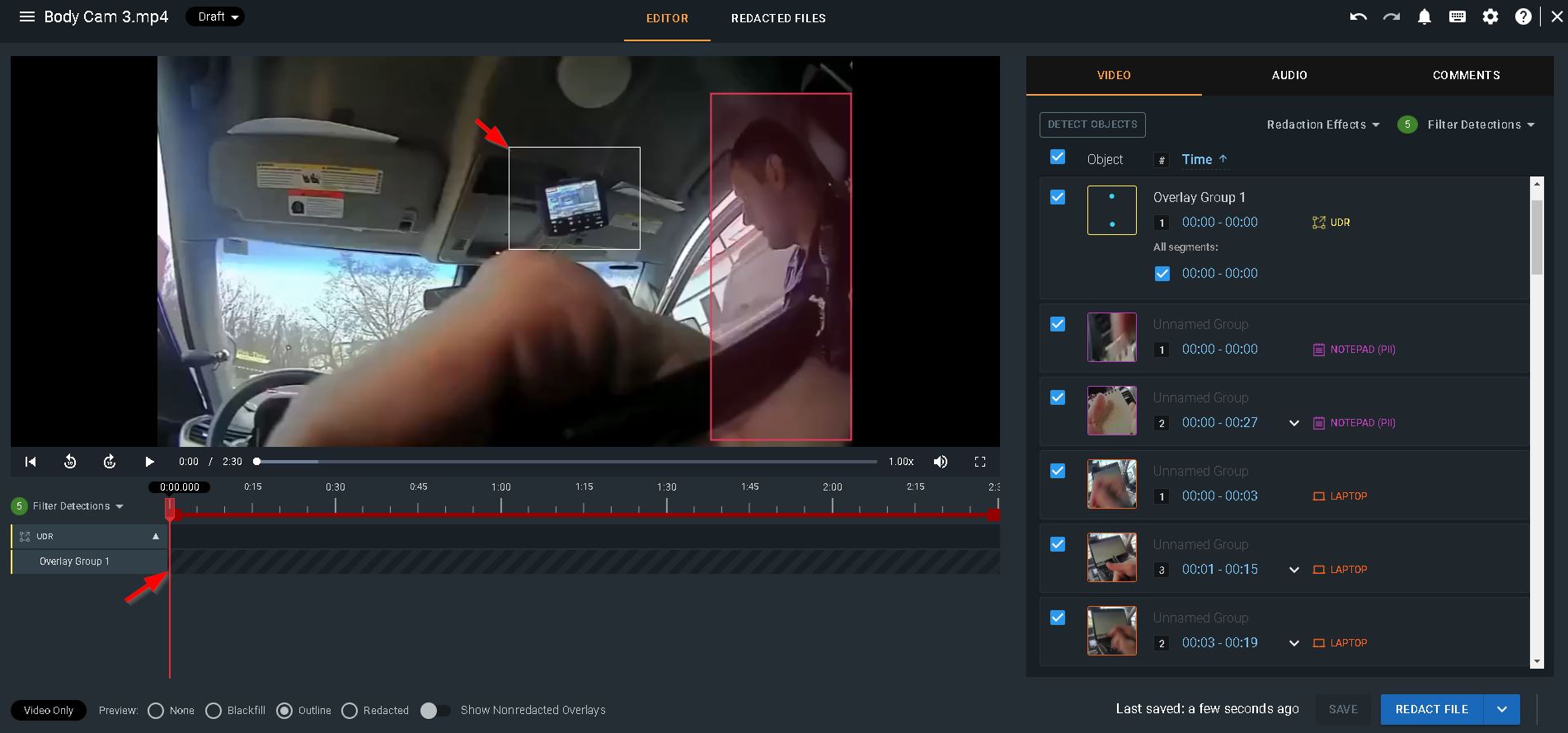Skip to the start of video

[31, 462]
